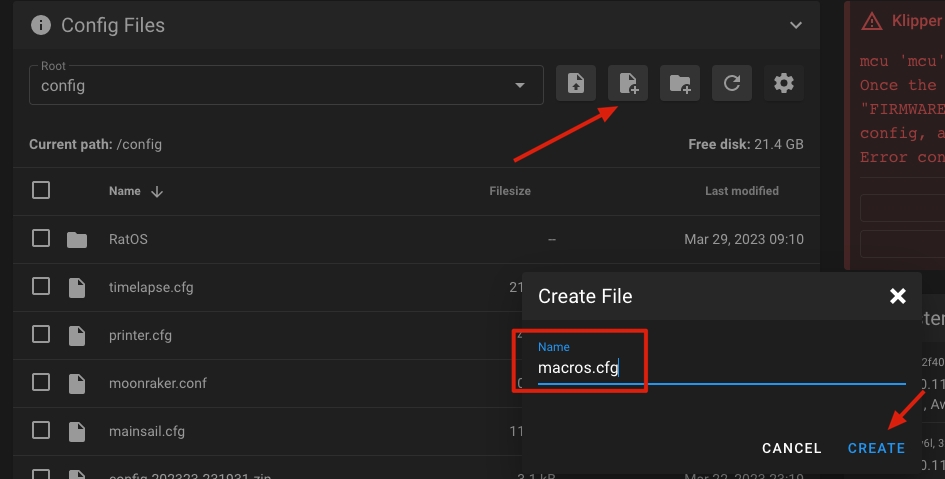Click the Current path /config text

(x=95, y=145)
